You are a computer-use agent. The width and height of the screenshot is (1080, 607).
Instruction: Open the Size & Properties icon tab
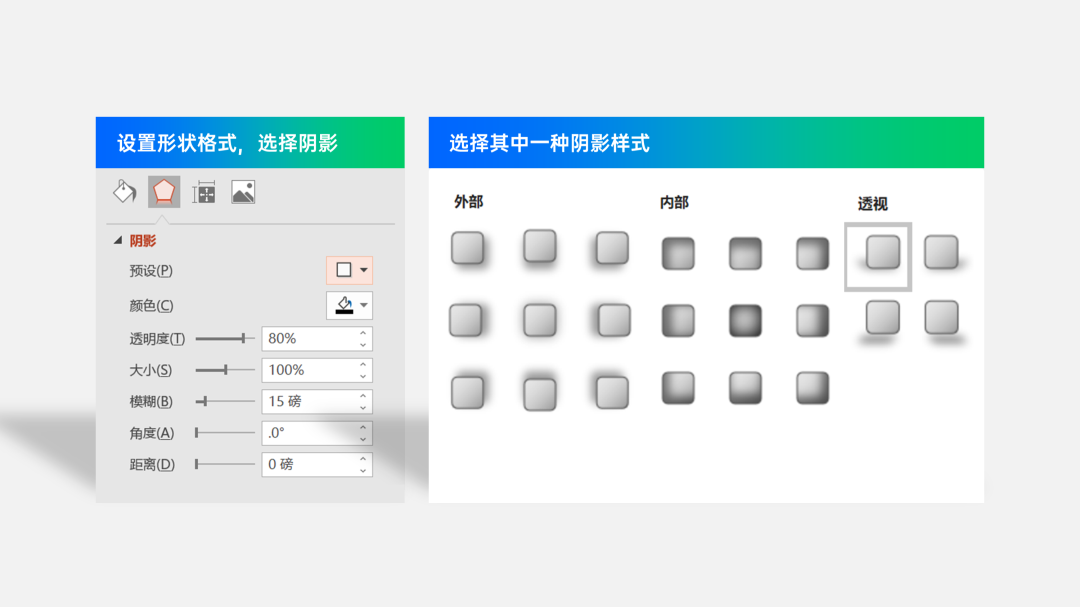[204, 192]
